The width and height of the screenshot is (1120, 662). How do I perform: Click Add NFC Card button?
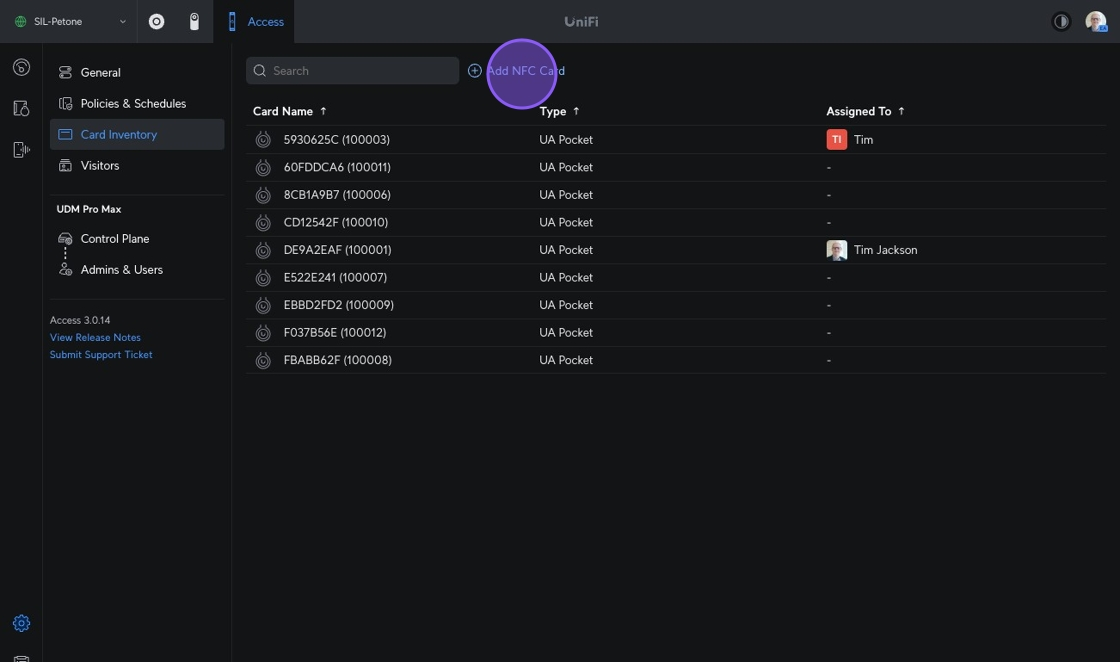[x=516, y=71]
